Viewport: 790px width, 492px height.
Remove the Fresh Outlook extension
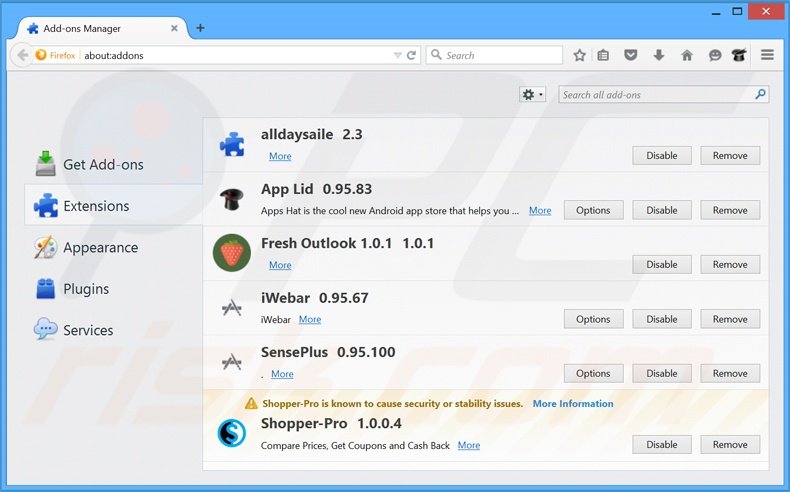tap(730, 264)
